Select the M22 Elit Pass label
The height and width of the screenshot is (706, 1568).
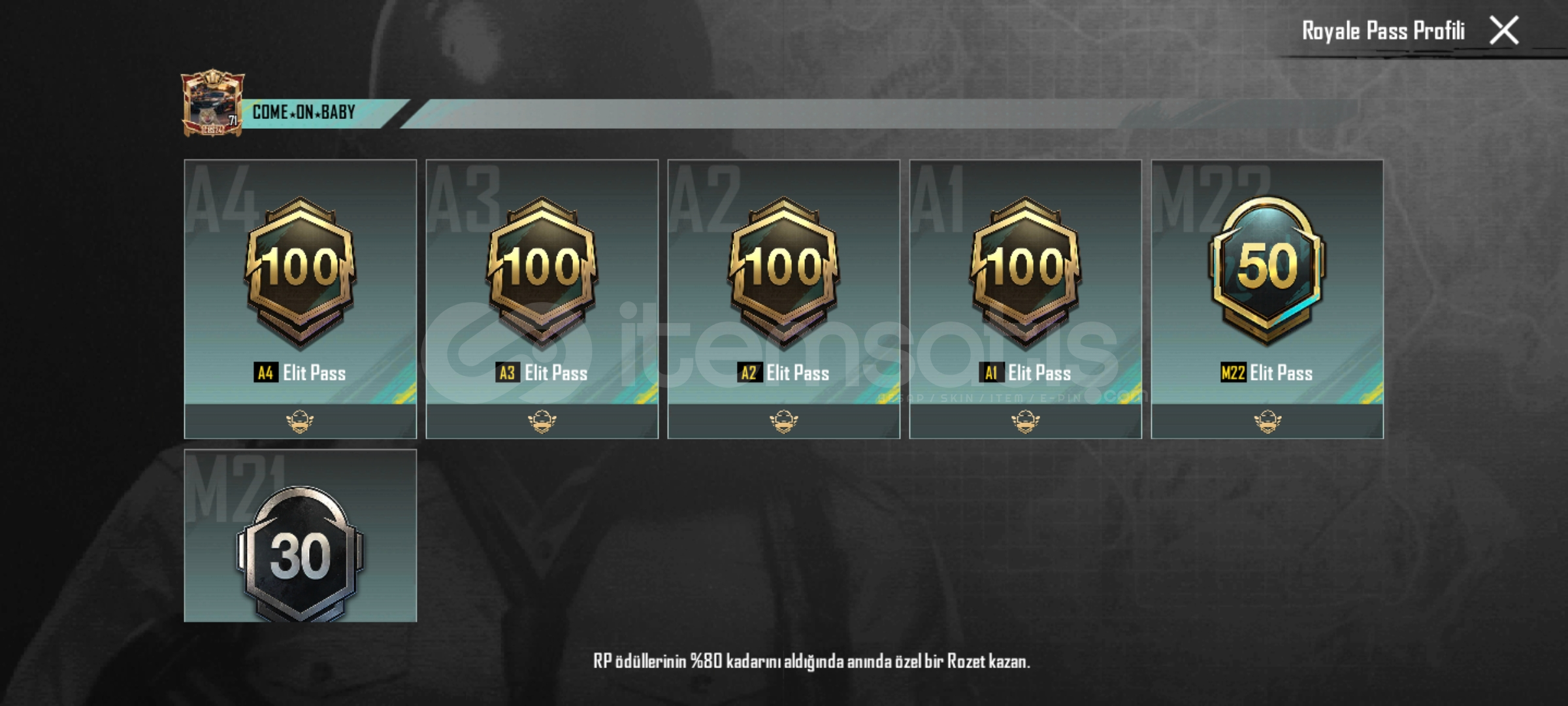point(1266,373)
